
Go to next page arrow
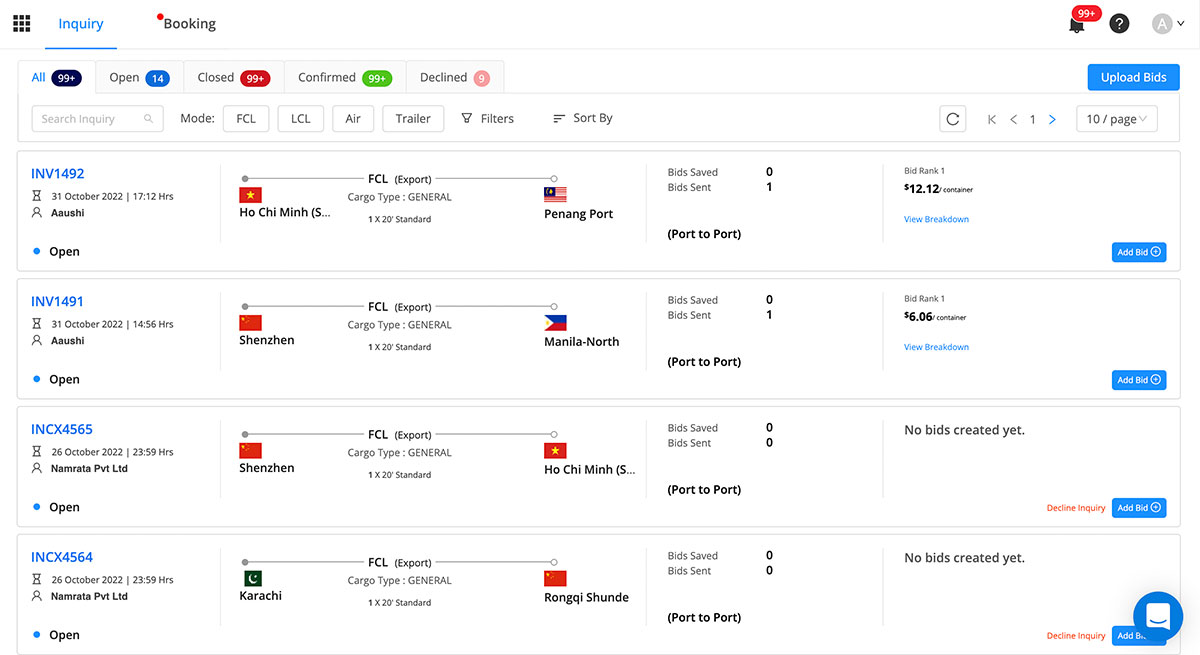coord(1052,119)
